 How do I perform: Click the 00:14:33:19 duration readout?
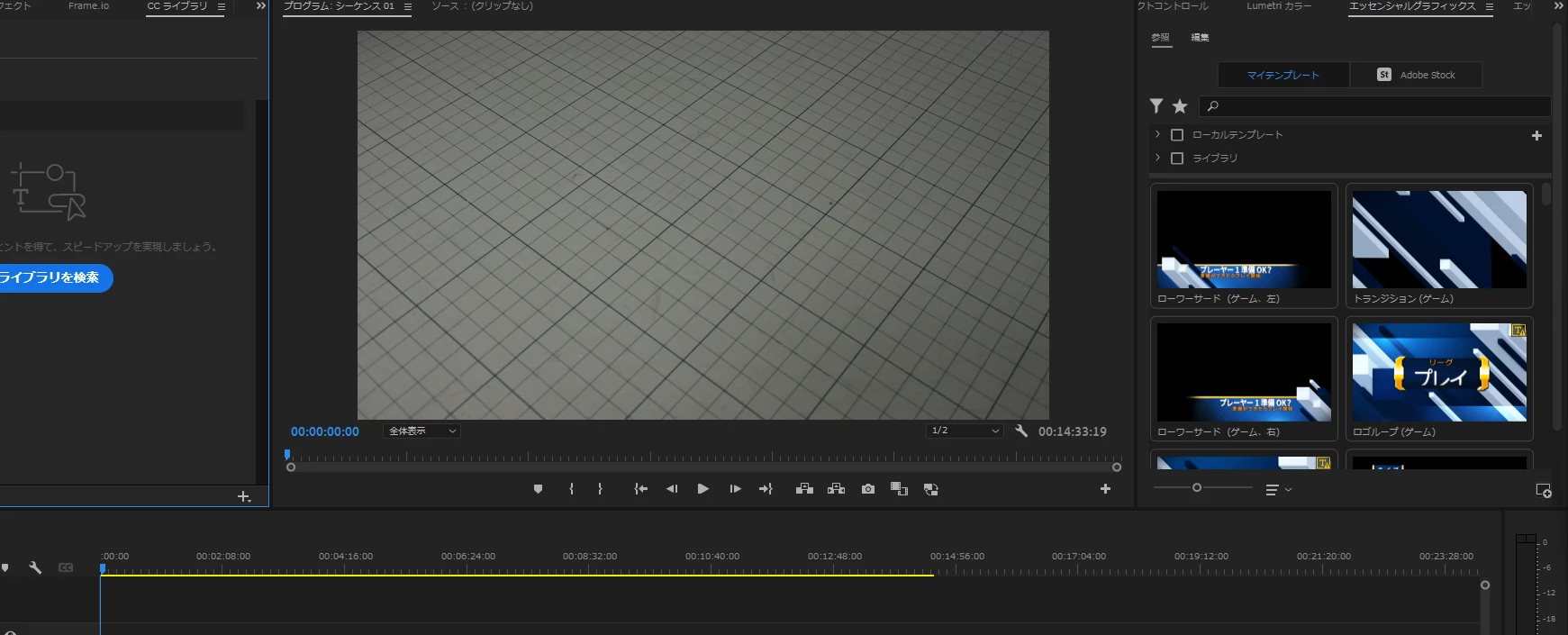pyautogui.click(x=1073, y=431)
